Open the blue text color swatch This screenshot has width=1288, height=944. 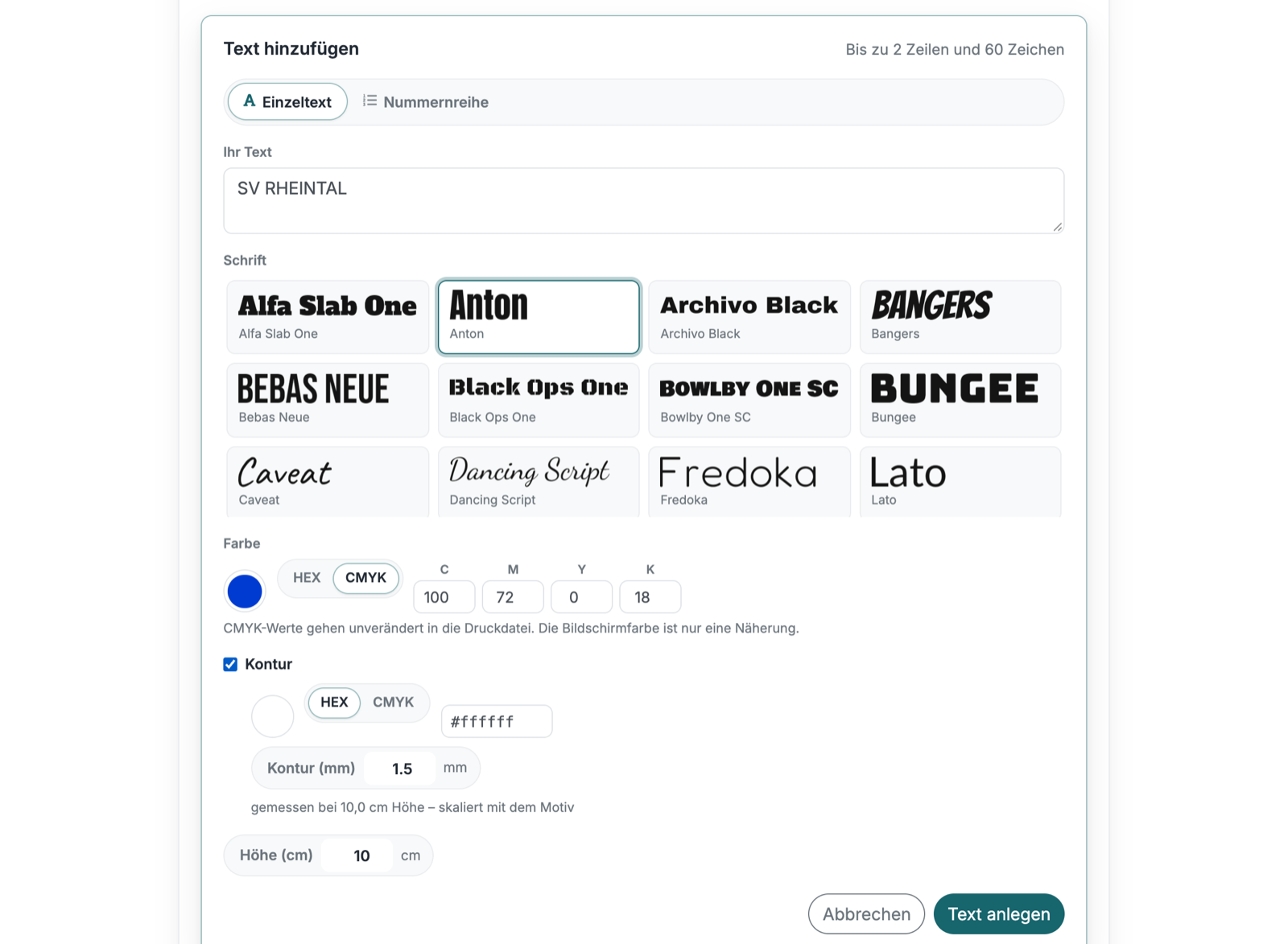[x=245, y=592]
